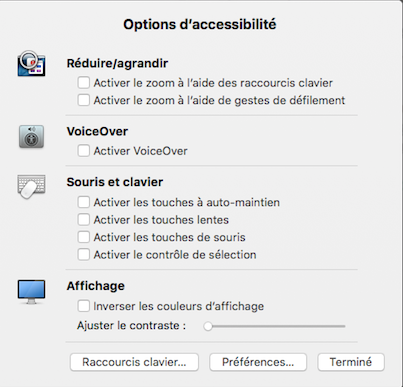Screen dimensions: 403x387
Task: Click the Terminé button
Action: [x=351, y=362]
